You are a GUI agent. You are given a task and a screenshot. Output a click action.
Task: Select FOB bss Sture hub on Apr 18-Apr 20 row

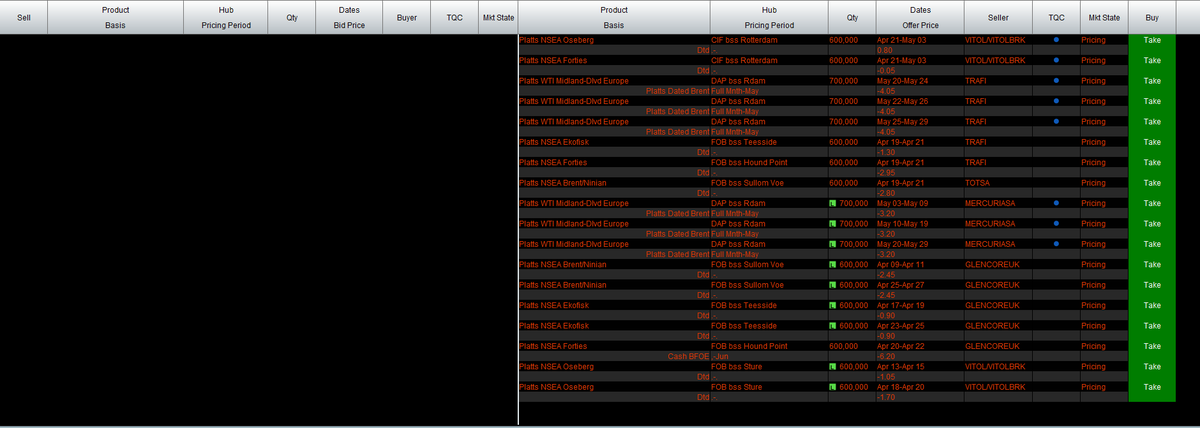(x=737, y=386)
